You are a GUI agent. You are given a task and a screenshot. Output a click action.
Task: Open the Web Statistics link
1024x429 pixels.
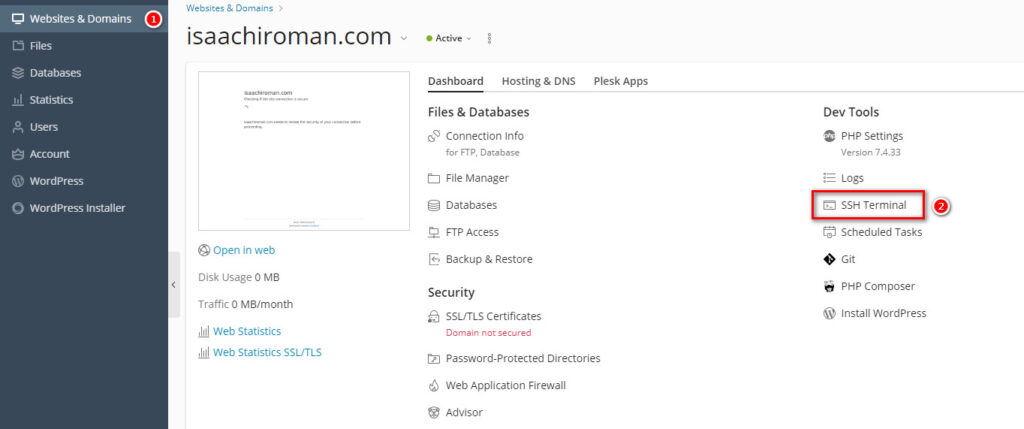pyautogui.click(x=247, y=332)
